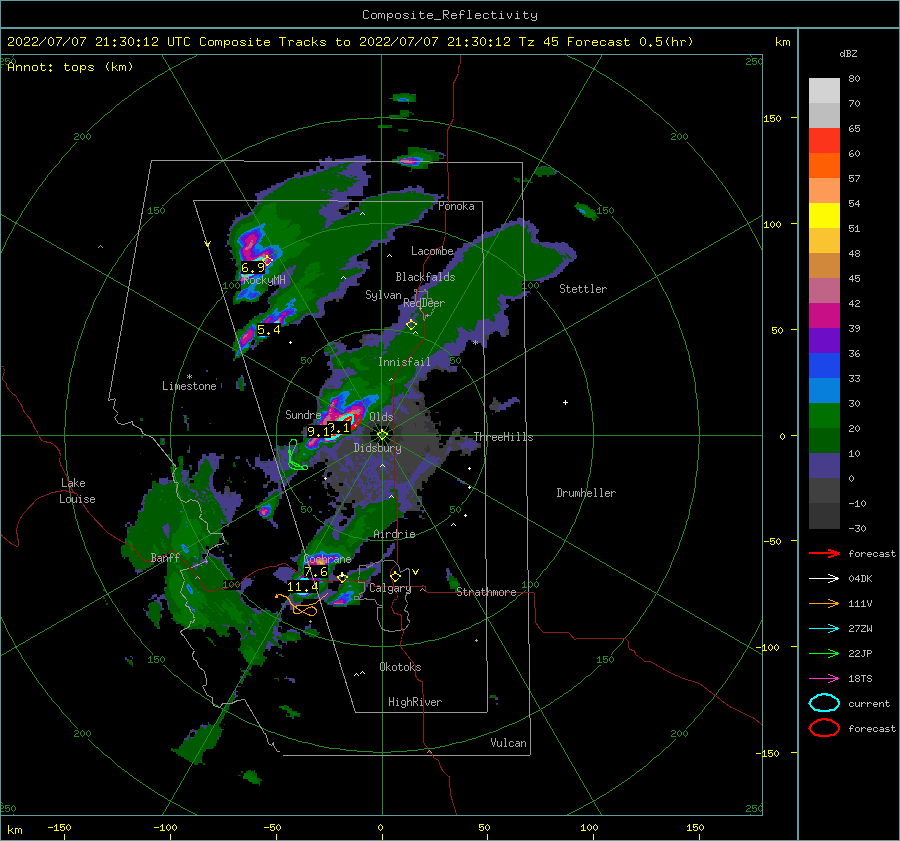Click the yellow diamond radar site marker near Olds
The width and height of the screenshot is (900, 841).
(382, 435)
